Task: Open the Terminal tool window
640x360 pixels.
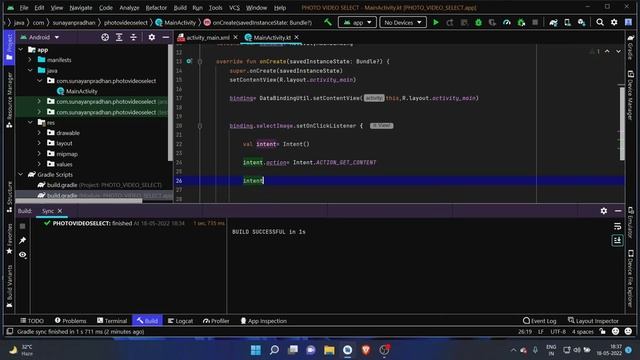Action: [x=112, y=321]
